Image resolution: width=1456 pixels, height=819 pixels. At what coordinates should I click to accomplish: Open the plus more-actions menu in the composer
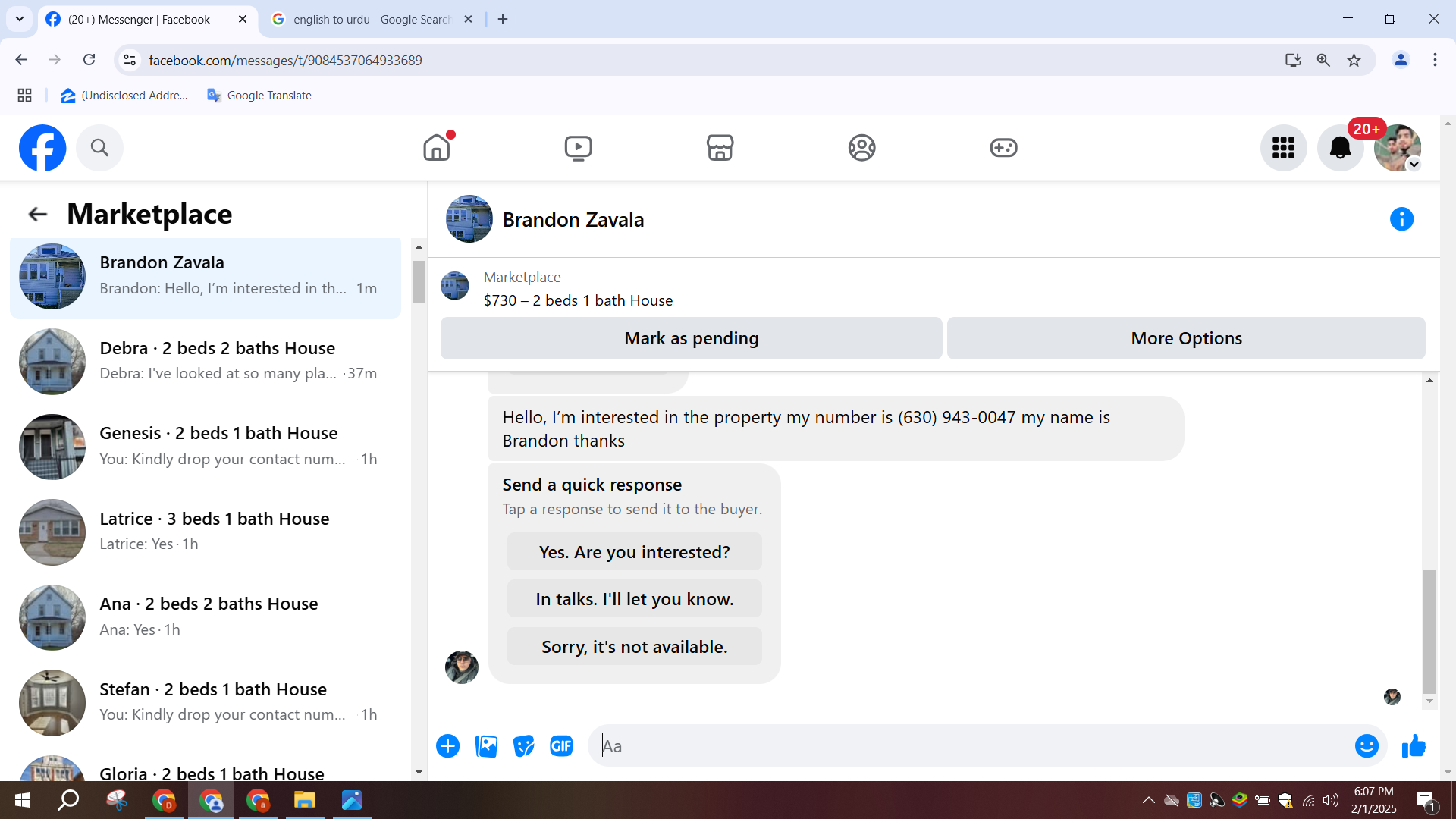click(x=448, y=746)
